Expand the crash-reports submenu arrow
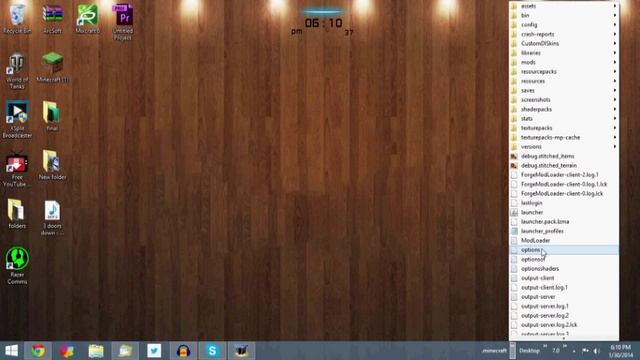This screenshot has width=640, height=360. pyautogui.click(x=615, y=34)
